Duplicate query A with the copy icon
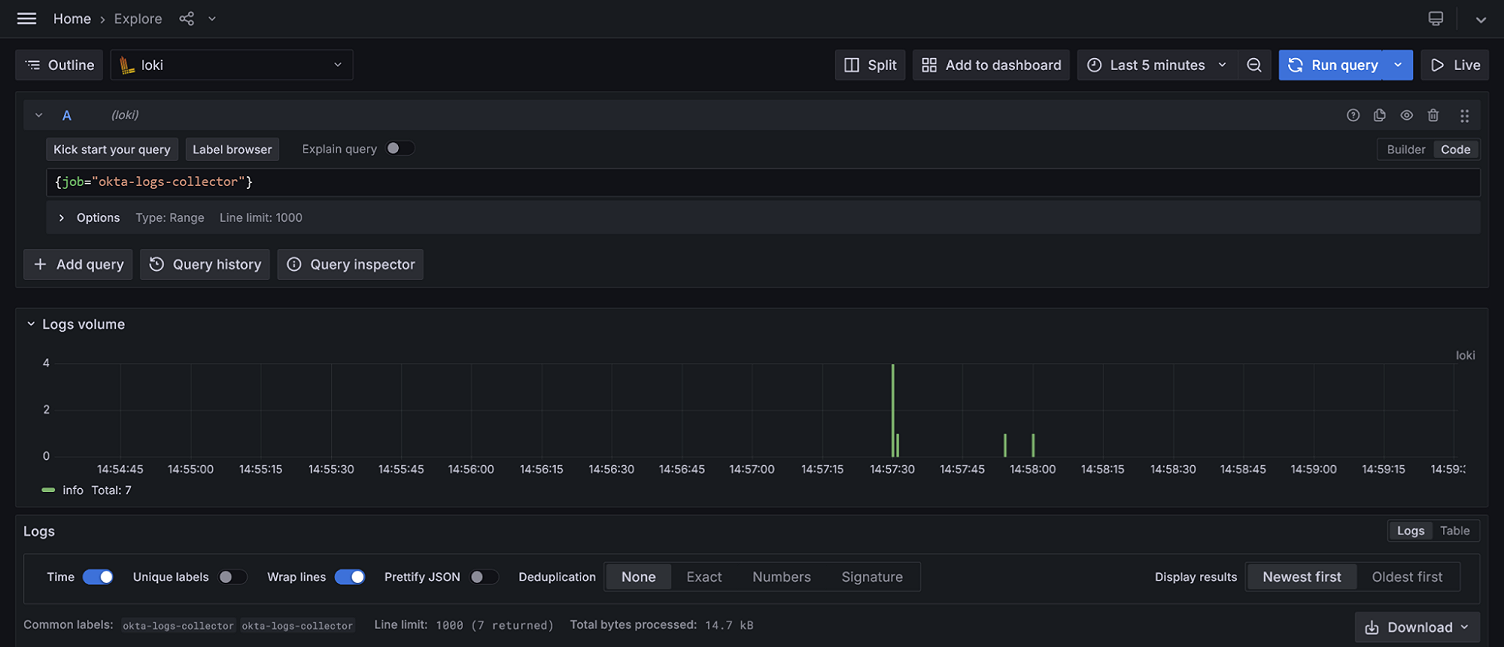 click(x=1380, y=116)
